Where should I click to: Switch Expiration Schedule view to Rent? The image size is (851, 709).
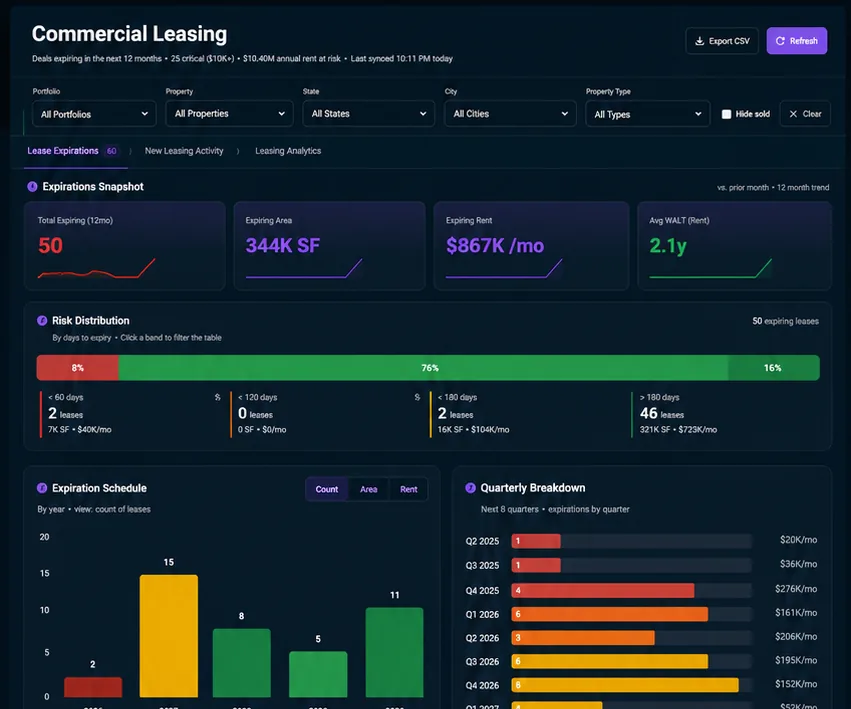409,489
